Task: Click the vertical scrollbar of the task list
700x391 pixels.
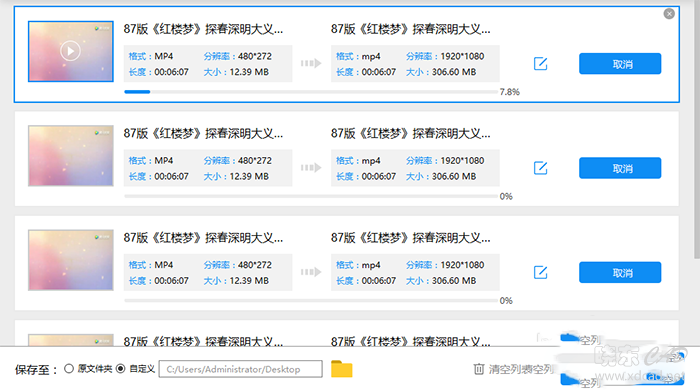Action: point(696,129)
